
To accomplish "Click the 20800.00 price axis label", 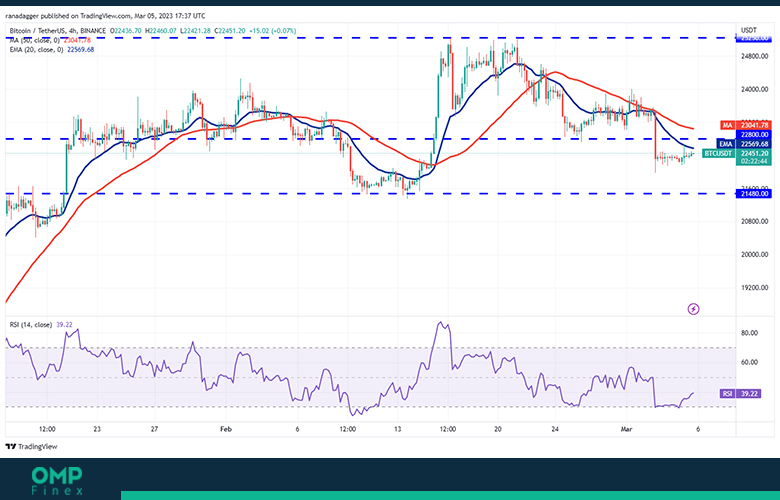I will pyautogui.click(x=754, y=221).
